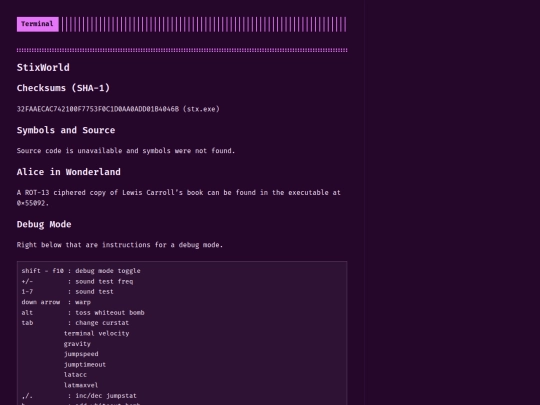Click ',/. : inc/dec jumpstat' line
The width and height of the screenshot is (540, 405).
tap(79, 396)
